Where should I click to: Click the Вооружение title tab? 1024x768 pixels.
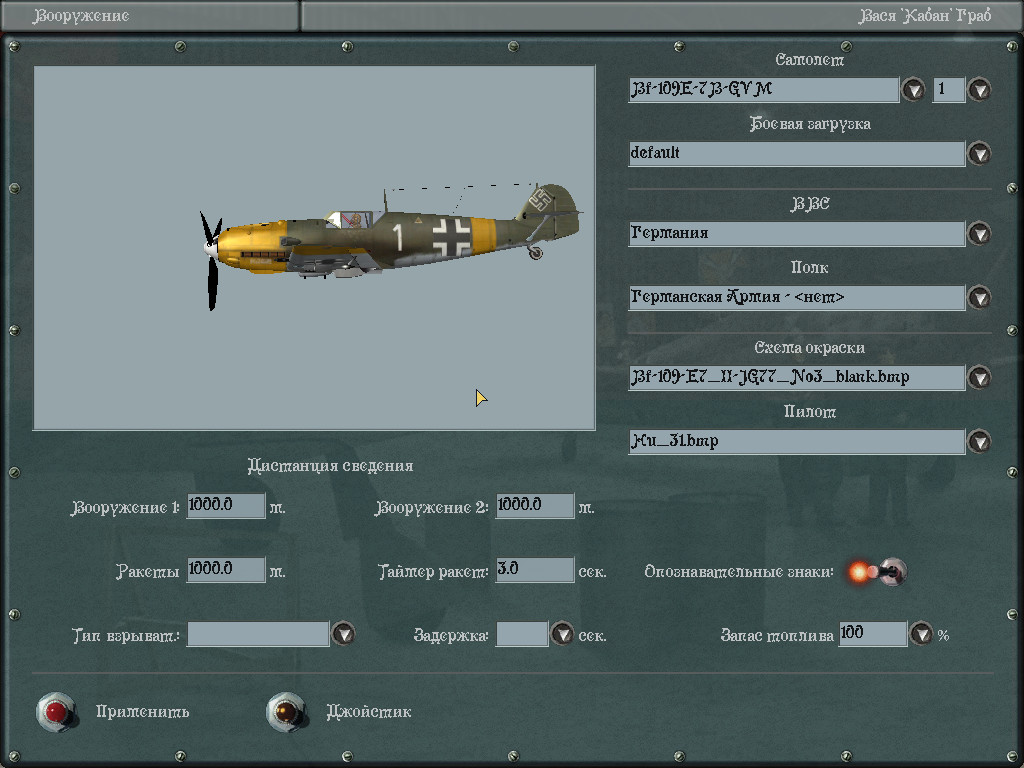coord(82,16)
